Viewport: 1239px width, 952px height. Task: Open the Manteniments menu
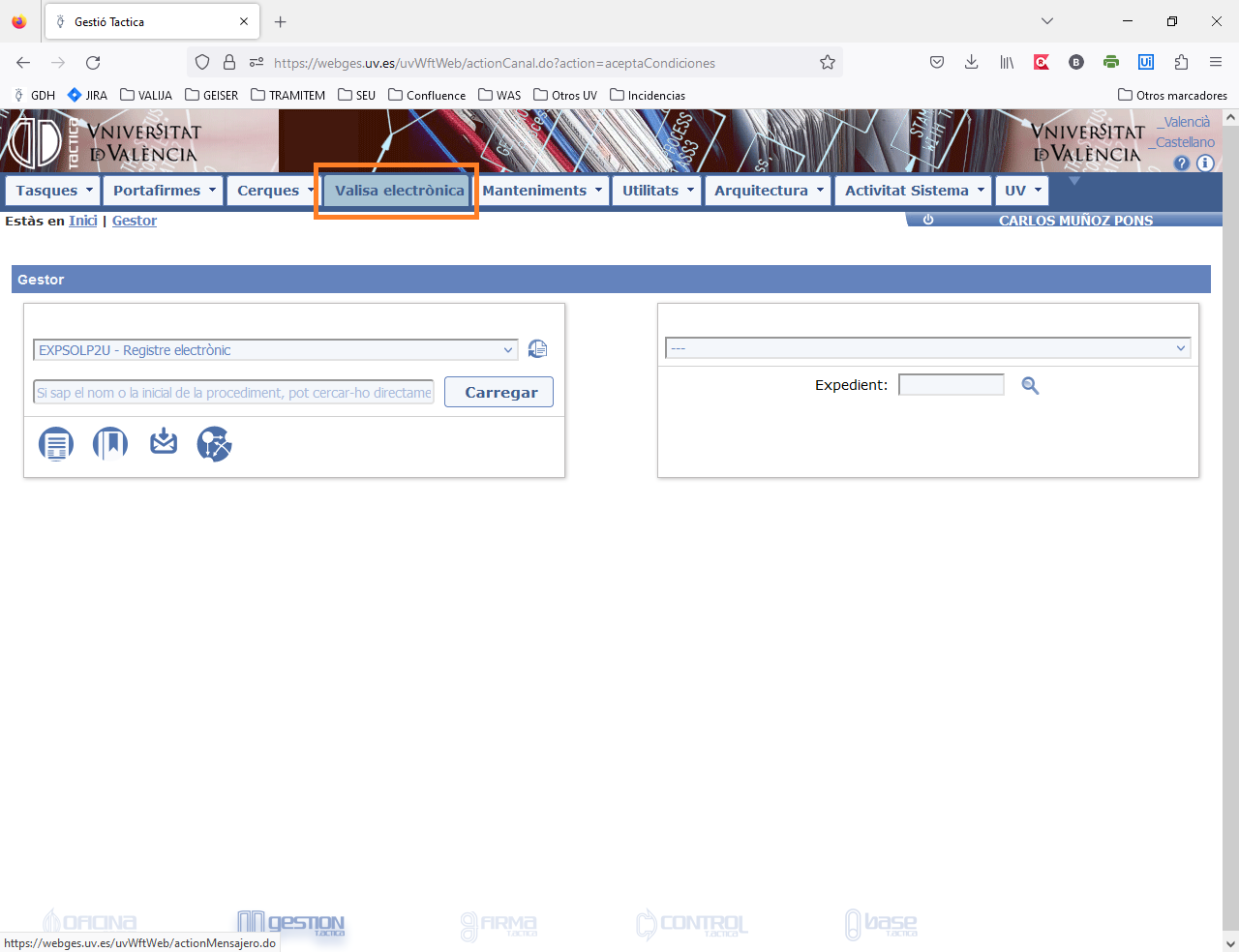[541, 191]
